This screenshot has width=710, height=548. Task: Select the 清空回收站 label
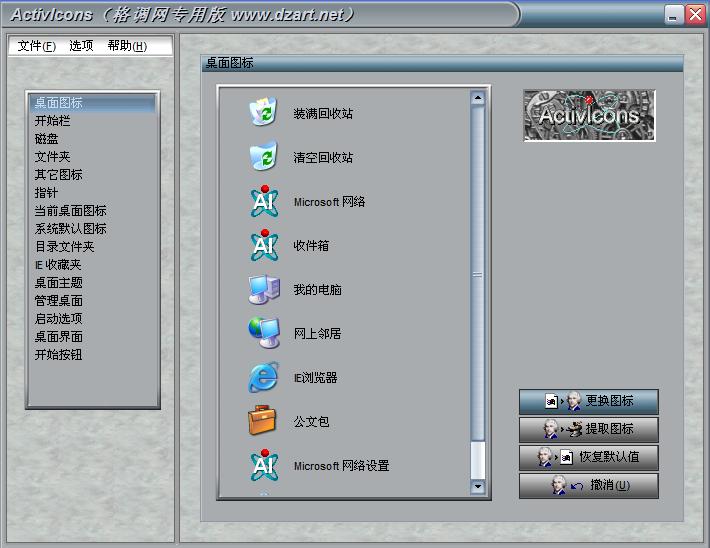[323, 158]
